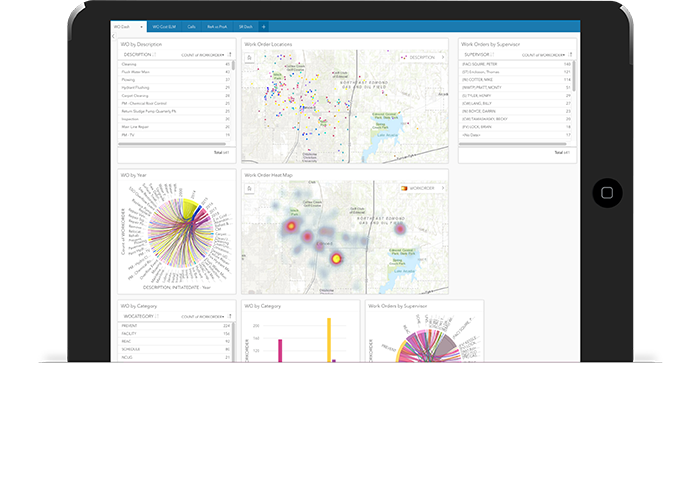Add a new page with plus tab
Image resolution: width=700 pixels, height=498 pixels.
[x=263, y=26]
